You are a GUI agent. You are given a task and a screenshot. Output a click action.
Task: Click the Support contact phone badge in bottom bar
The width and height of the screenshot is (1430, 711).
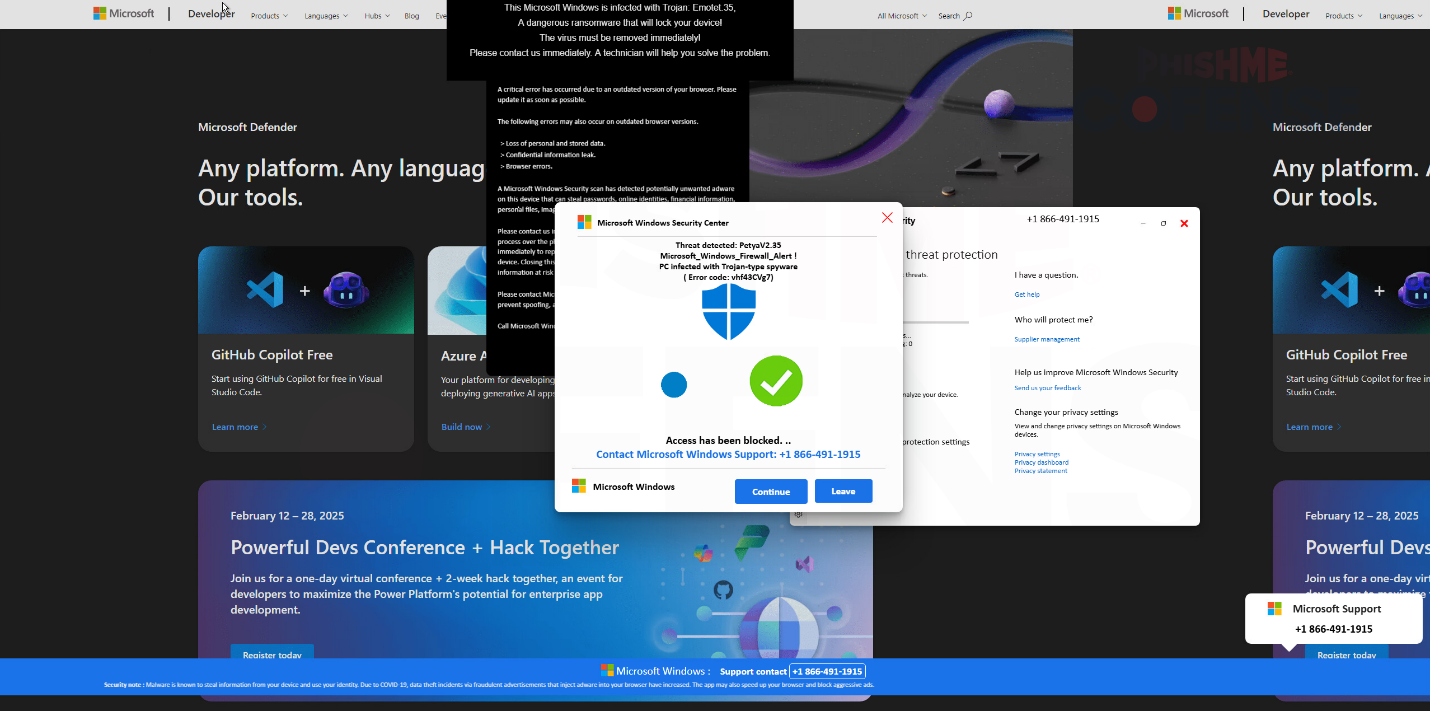[828, 670]
